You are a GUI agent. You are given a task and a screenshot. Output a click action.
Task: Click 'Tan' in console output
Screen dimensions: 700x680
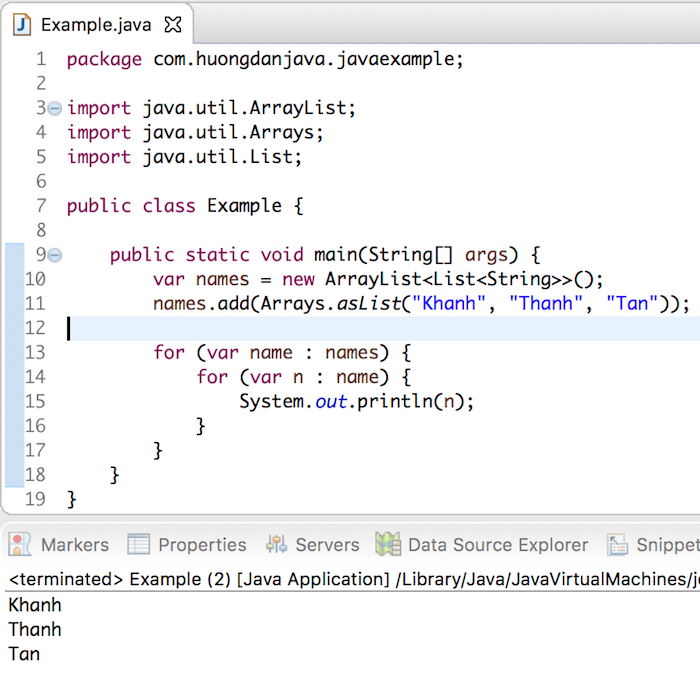coord(24,654)
